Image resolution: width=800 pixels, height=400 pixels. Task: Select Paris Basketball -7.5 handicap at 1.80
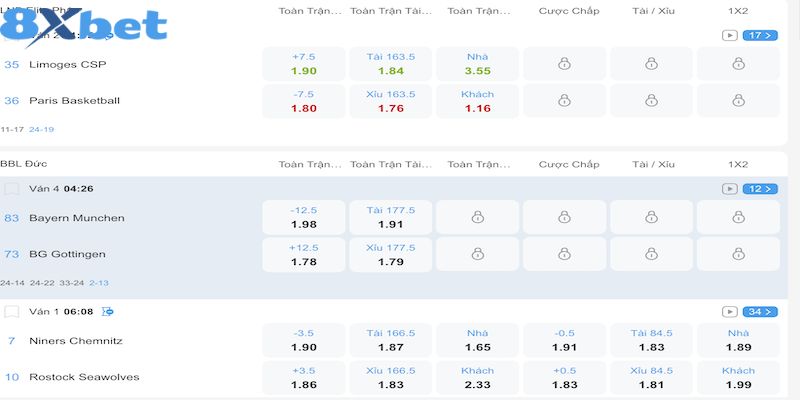point(304,101)
